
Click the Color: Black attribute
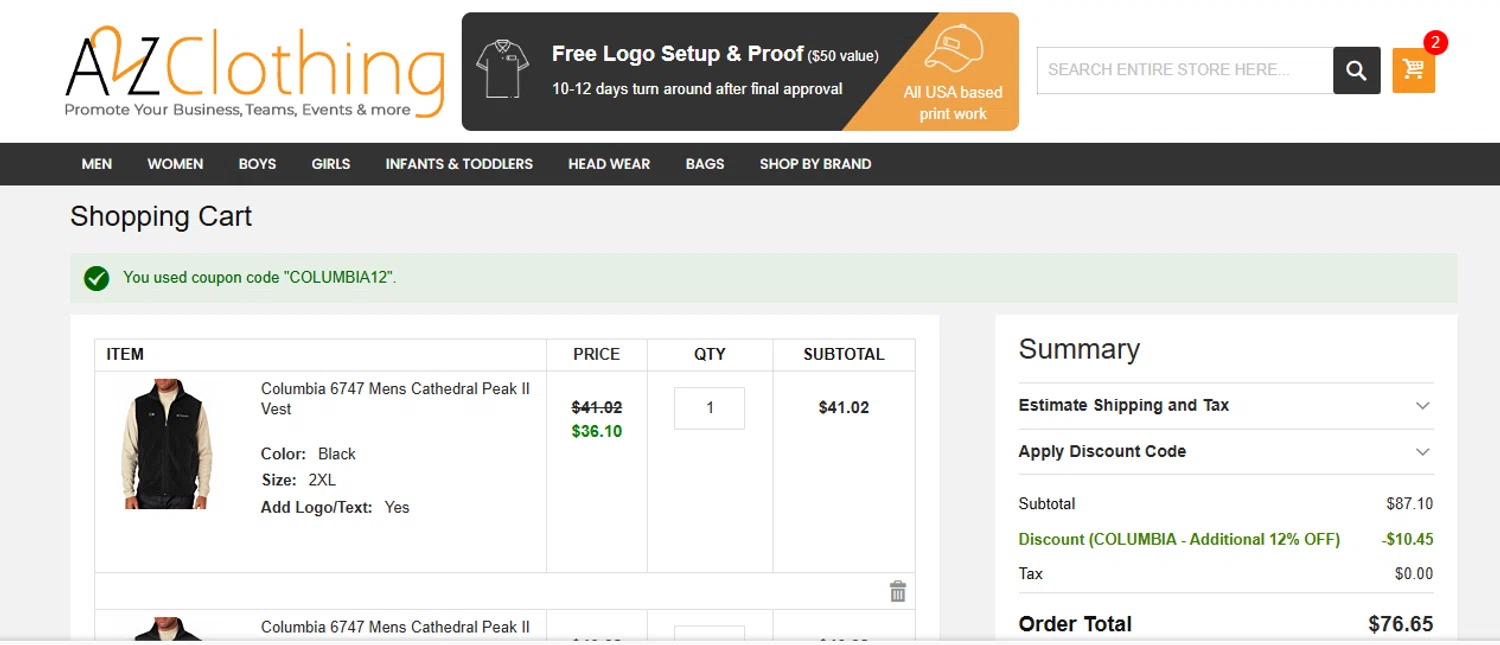[x=308, y=454]
